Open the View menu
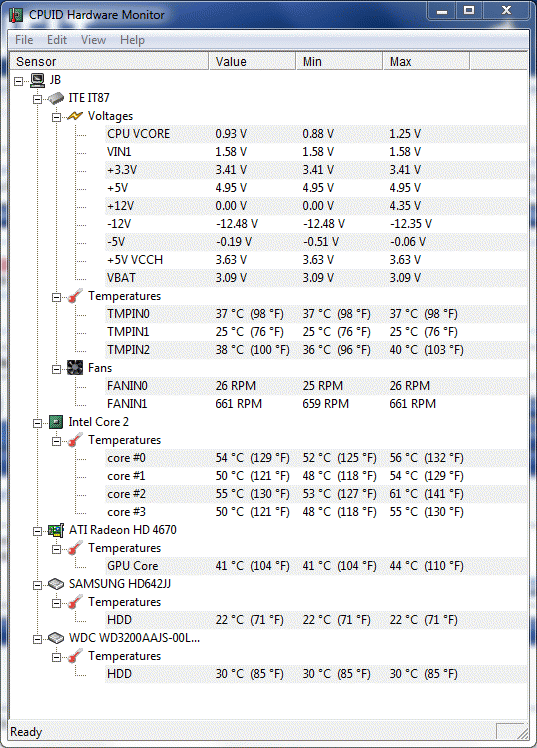 coord(93,40)
